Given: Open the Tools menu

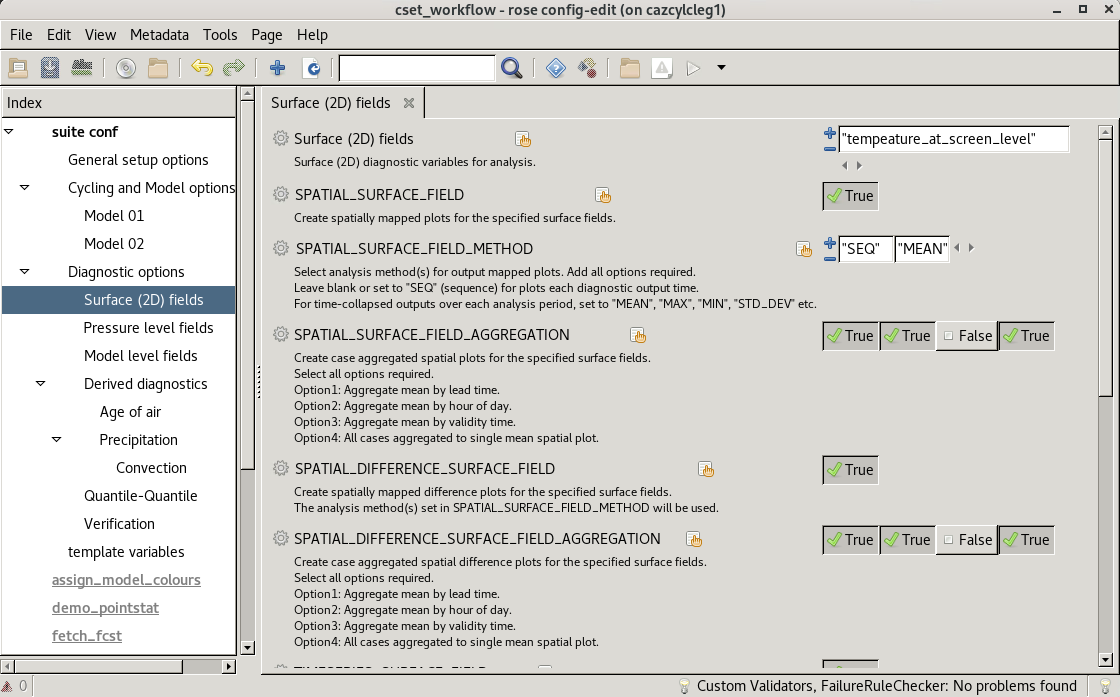Looking at the screenshot, I should (219, 35).
